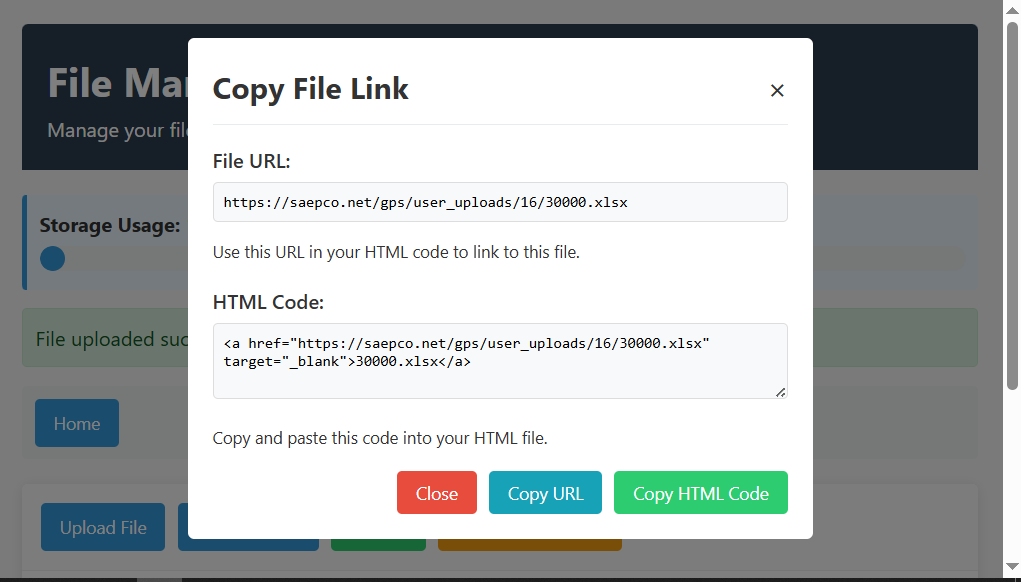Click inside the File URL field
1021x582 pixels.
tap(500, 202)
